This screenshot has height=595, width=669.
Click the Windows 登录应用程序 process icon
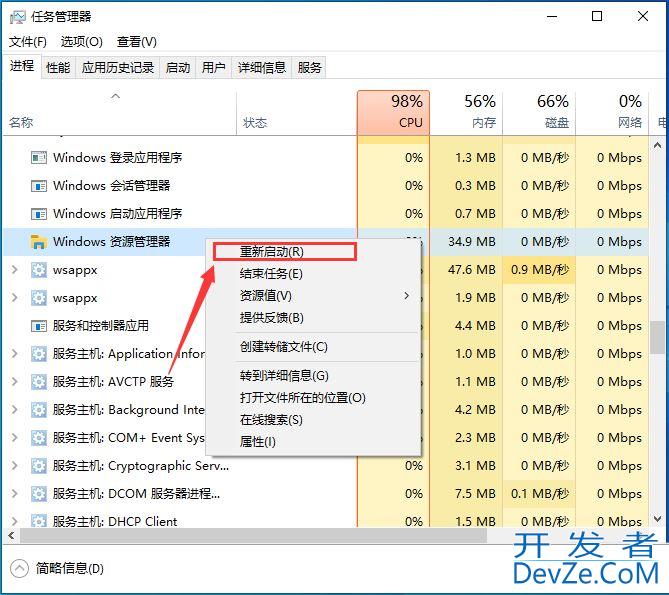tap(39, 158)
